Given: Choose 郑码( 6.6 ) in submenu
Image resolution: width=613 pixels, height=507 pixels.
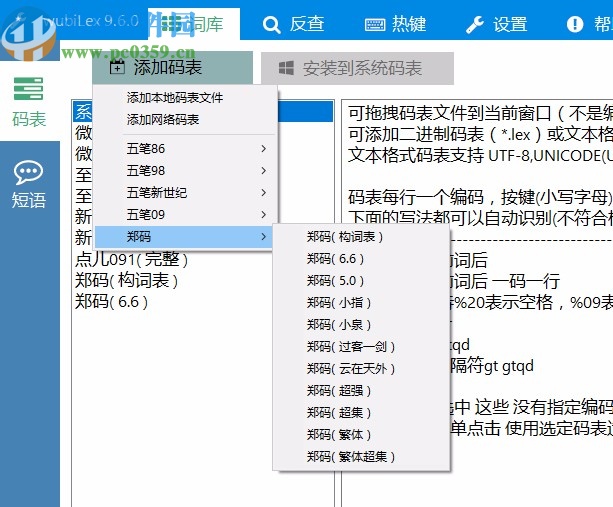Looking at the screenshot, I should coord(361,258).
